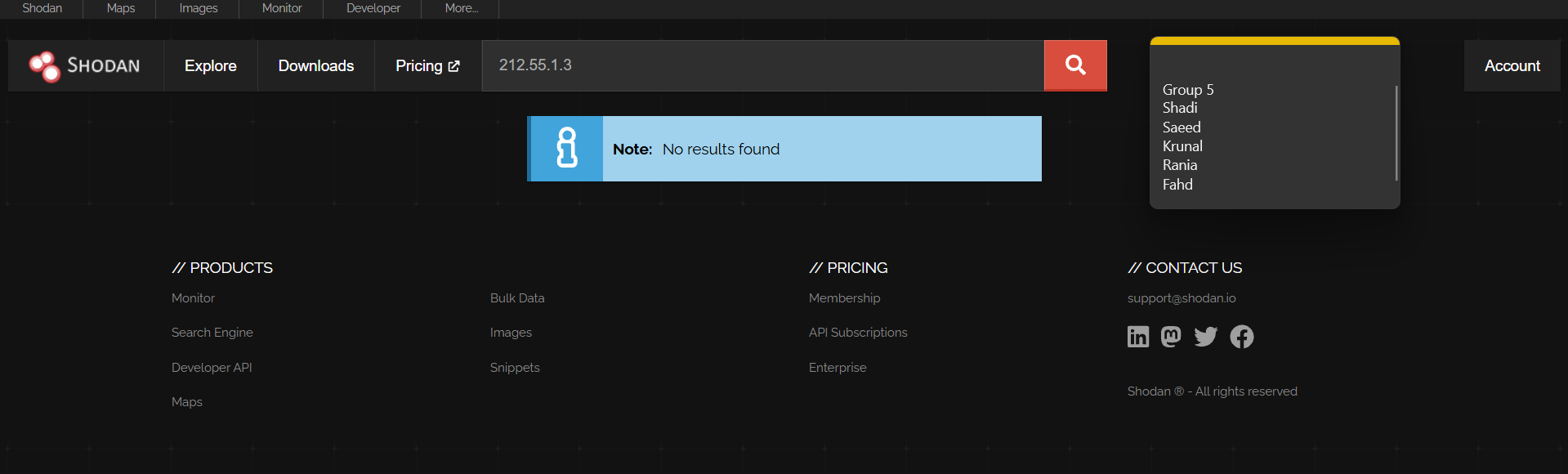Click the info icon in the note banner

pyautogui.click(x=567, y=149)
